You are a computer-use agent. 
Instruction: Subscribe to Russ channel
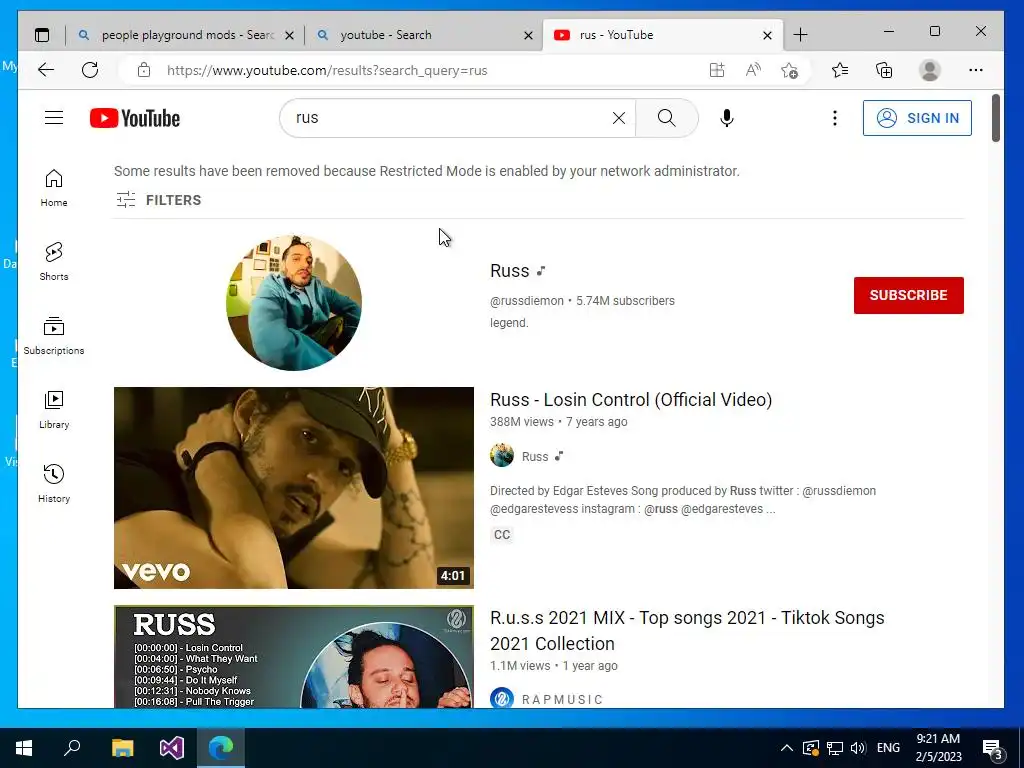[x=908, y=295]
